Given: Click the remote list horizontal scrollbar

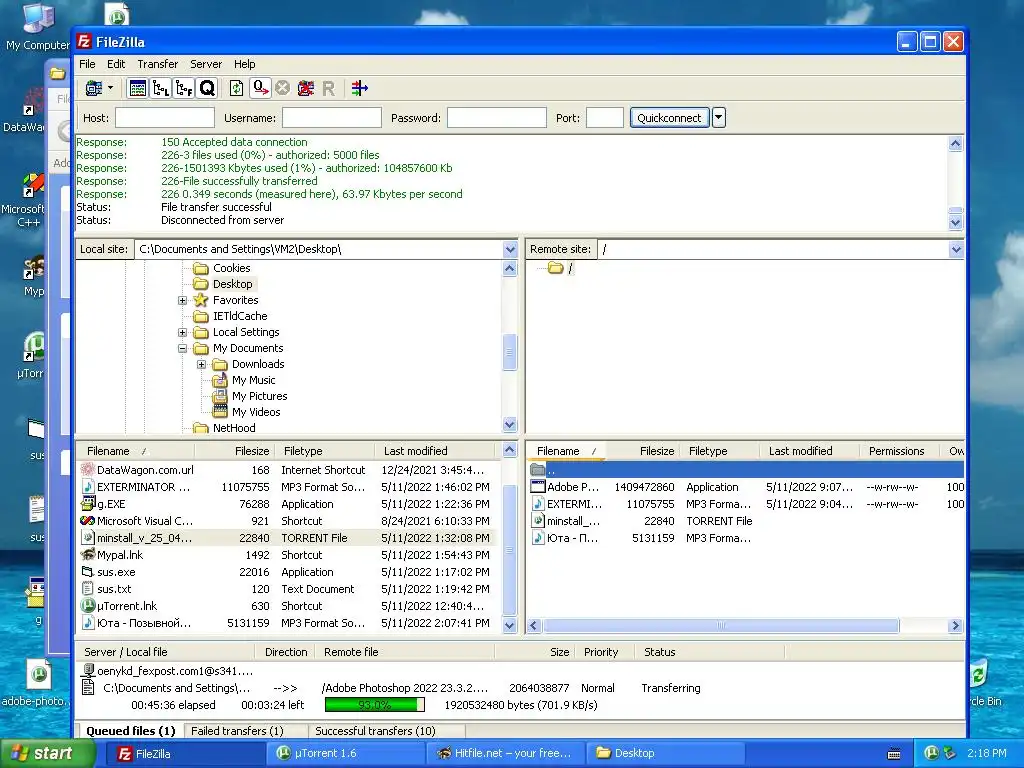Looking at the screenshot, I should pyautogui.click(x=721, y=626).
